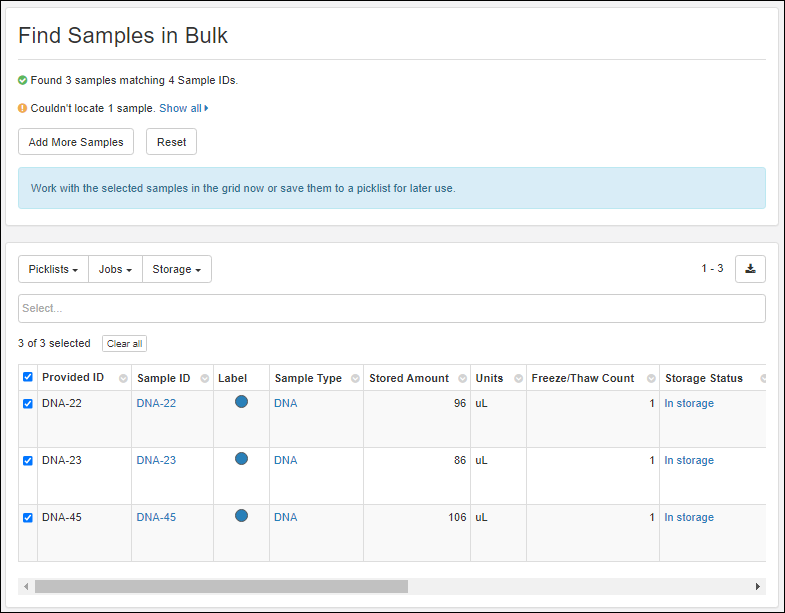Click the download export icon button
Screen dimensions: 785x613
750,269
